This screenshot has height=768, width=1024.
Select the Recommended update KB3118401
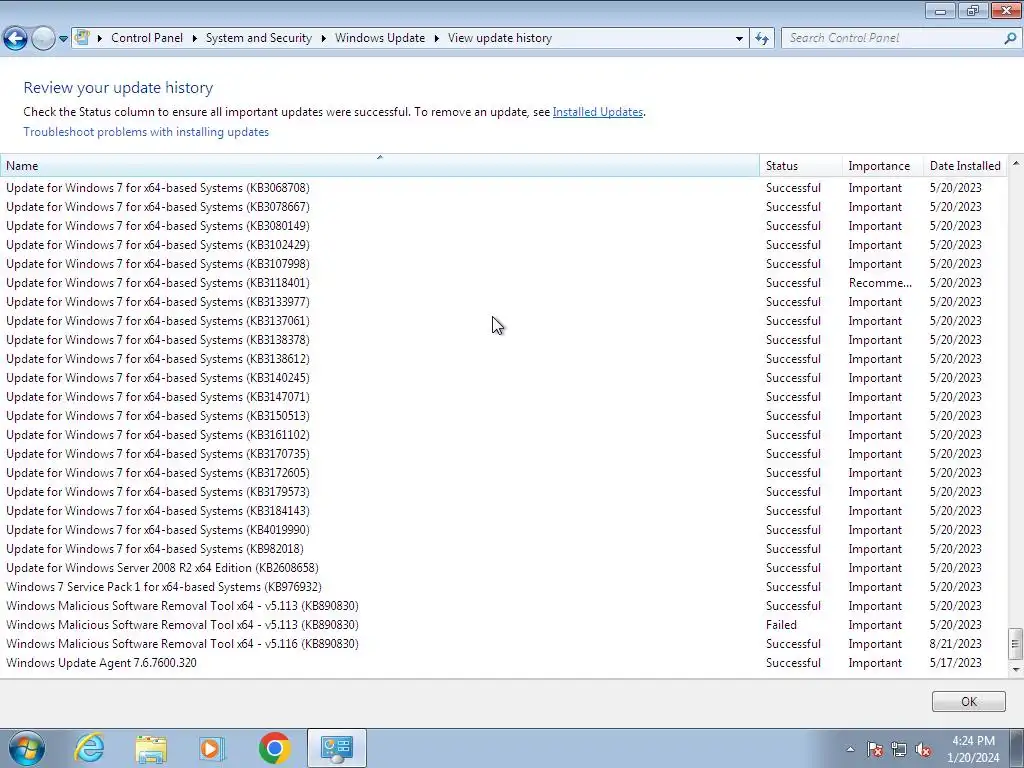504,282
